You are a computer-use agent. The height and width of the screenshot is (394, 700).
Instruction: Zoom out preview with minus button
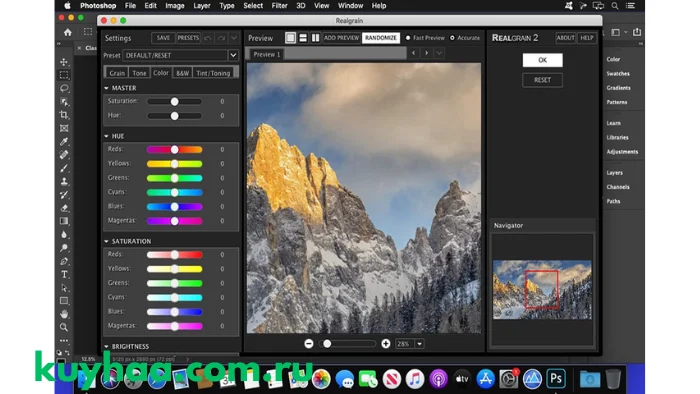[308, 344]
